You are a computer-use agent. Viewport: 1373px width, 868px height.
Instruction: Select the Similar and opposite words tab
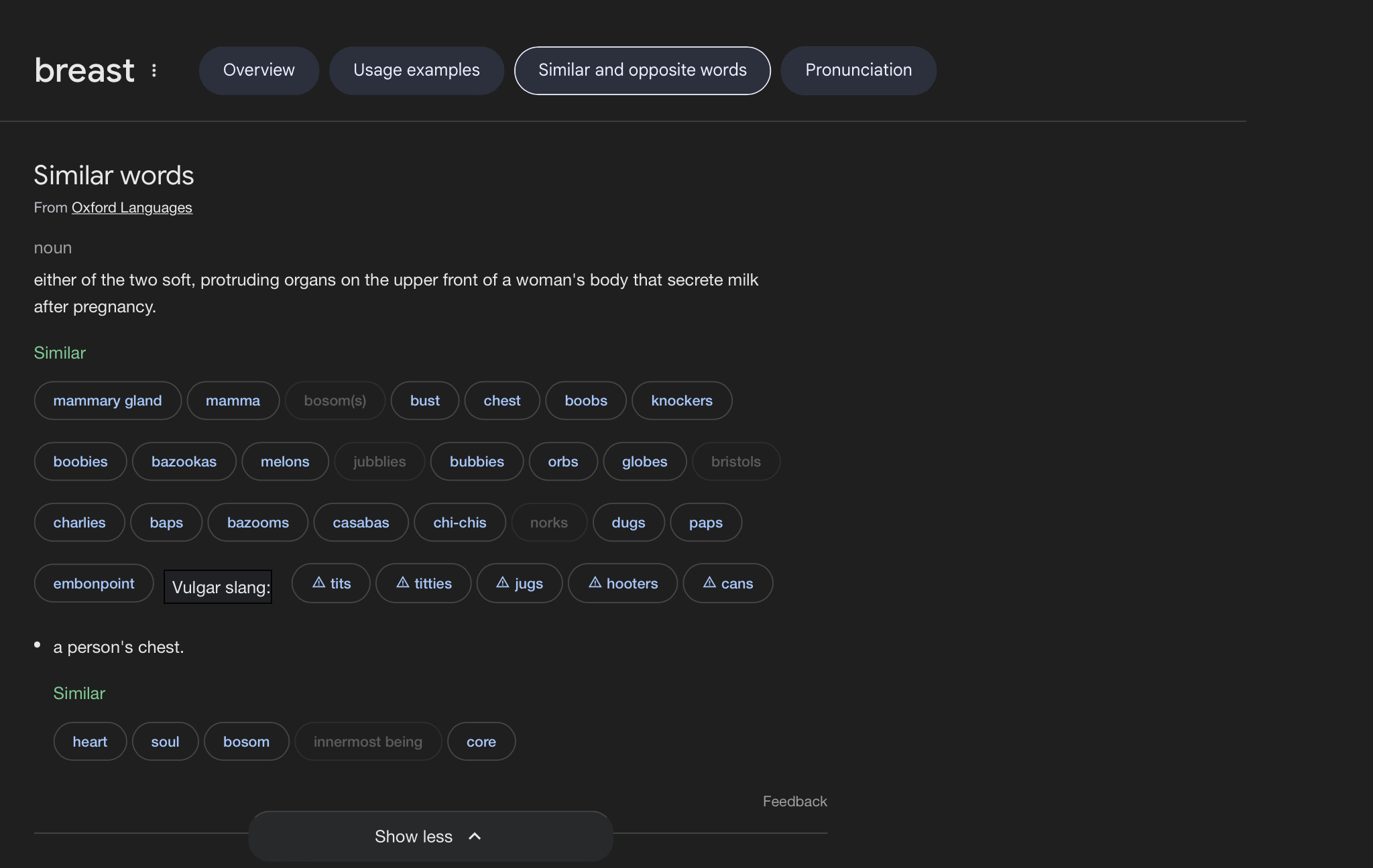coord(642,70)
